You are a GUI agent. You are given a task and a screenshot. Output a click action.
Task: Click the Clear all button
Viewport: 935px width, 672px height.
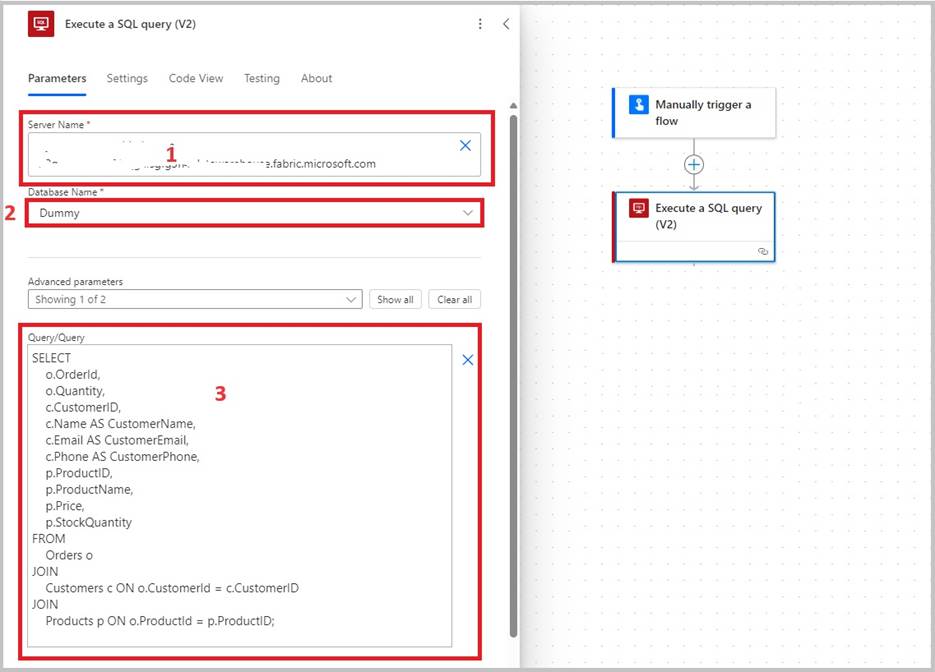click(x=454, y=299)
